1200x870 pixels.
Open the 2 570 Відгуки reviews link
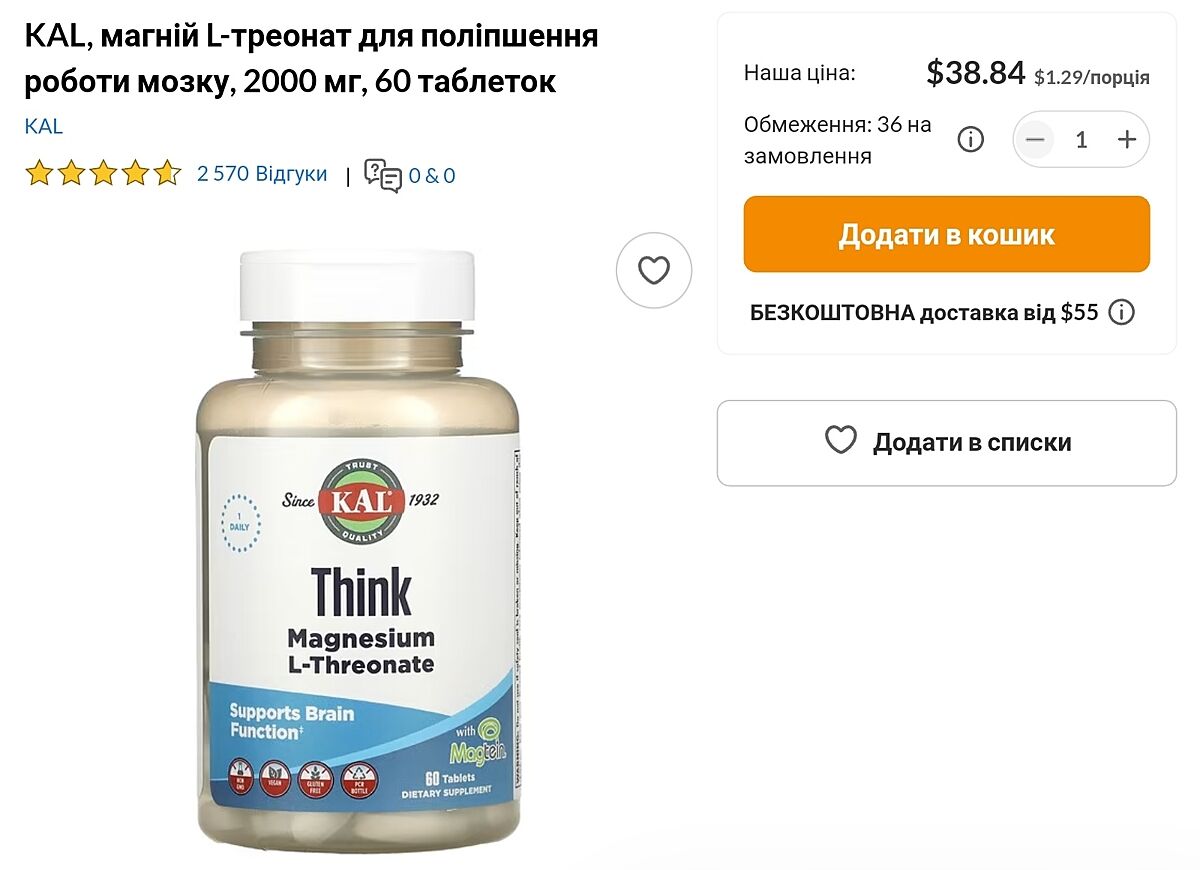[x=262, y=174]
